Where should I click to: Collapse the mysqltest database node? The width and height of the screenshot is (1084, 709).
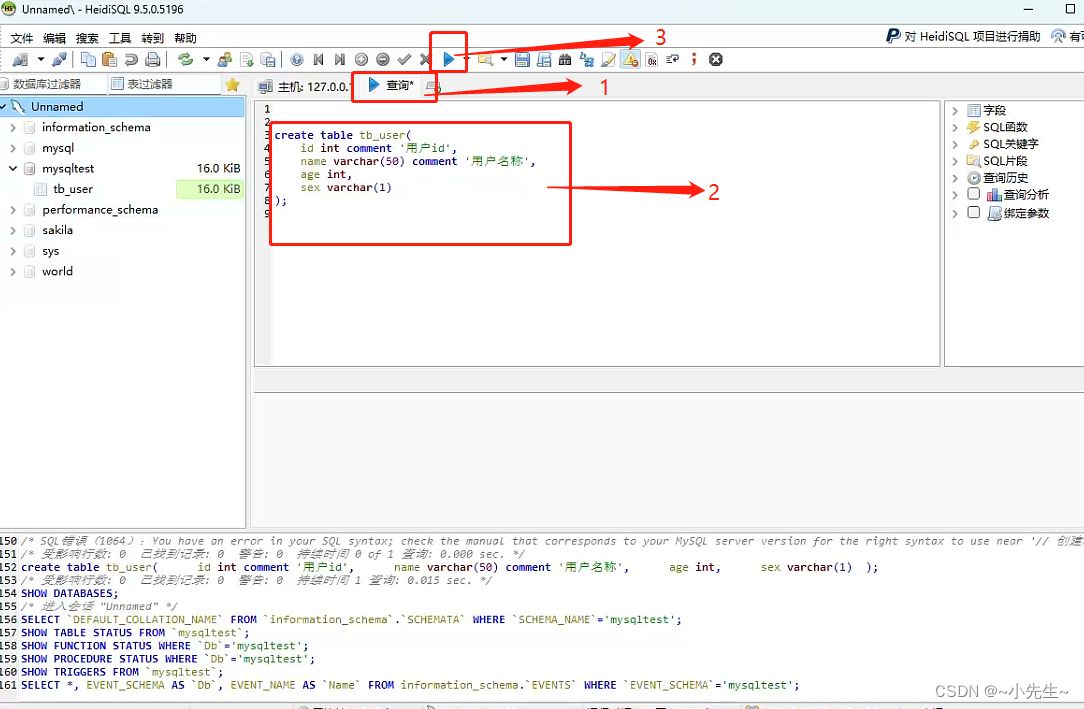[12, 169]
